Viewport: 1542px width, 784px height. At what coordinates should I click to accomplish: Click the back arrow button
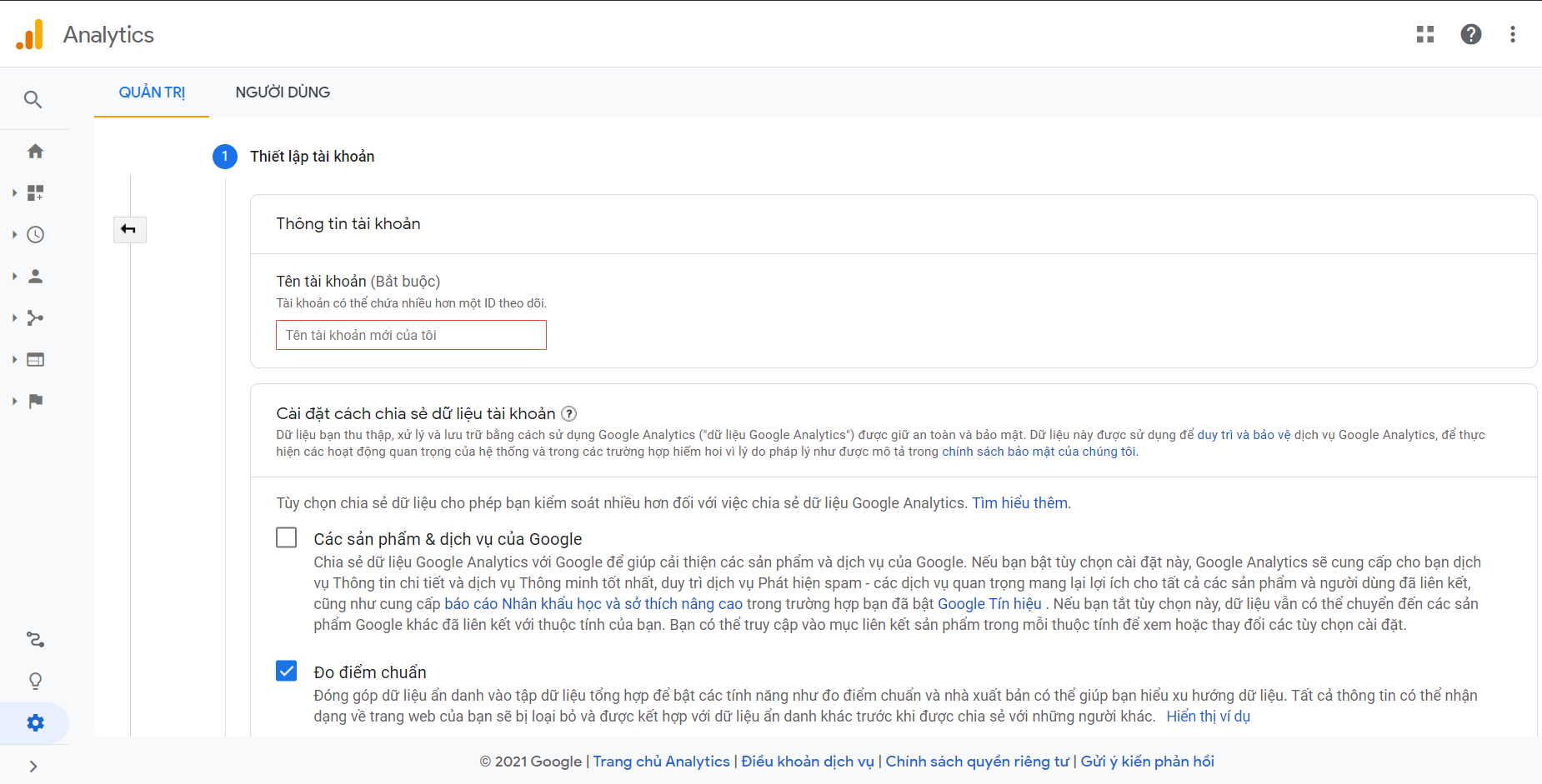point(129,229)
